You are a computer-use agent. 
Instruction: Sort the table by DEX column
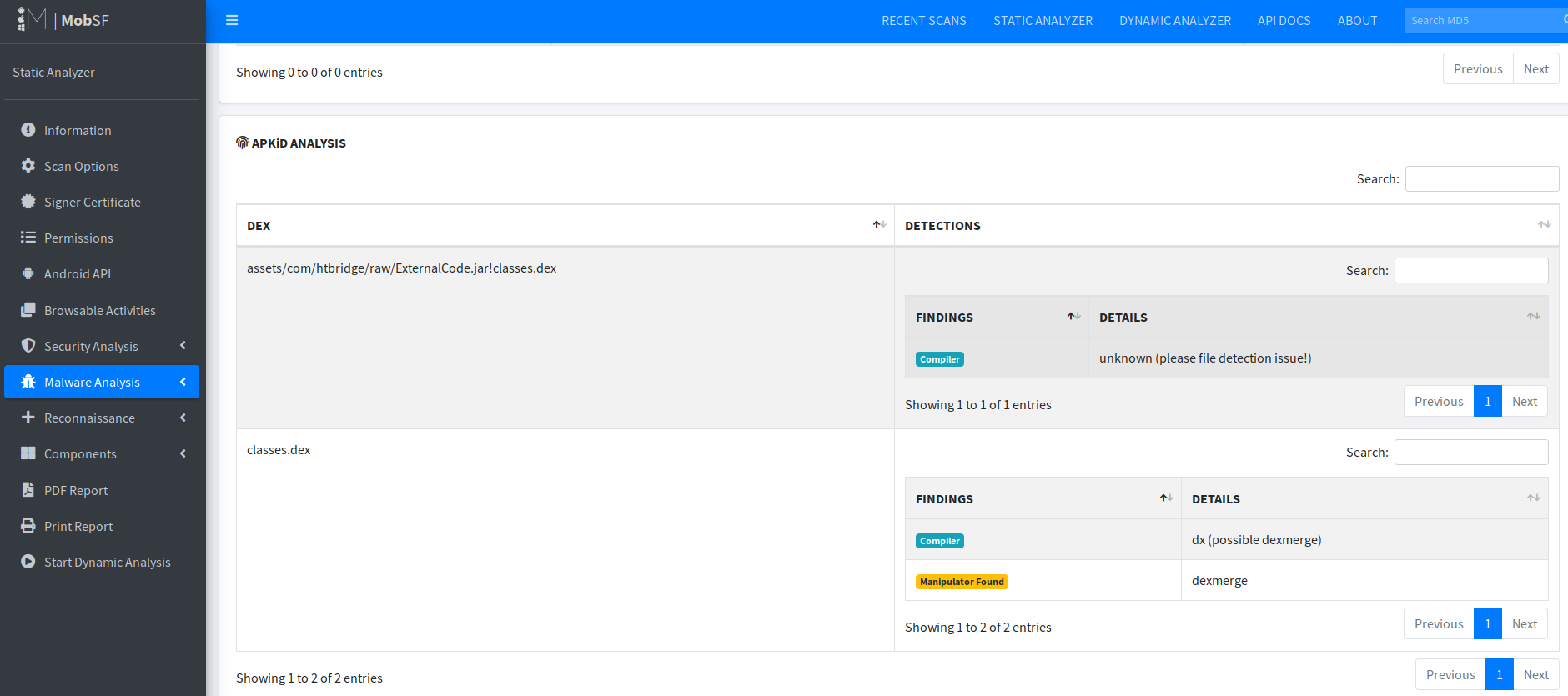[878, 225]
